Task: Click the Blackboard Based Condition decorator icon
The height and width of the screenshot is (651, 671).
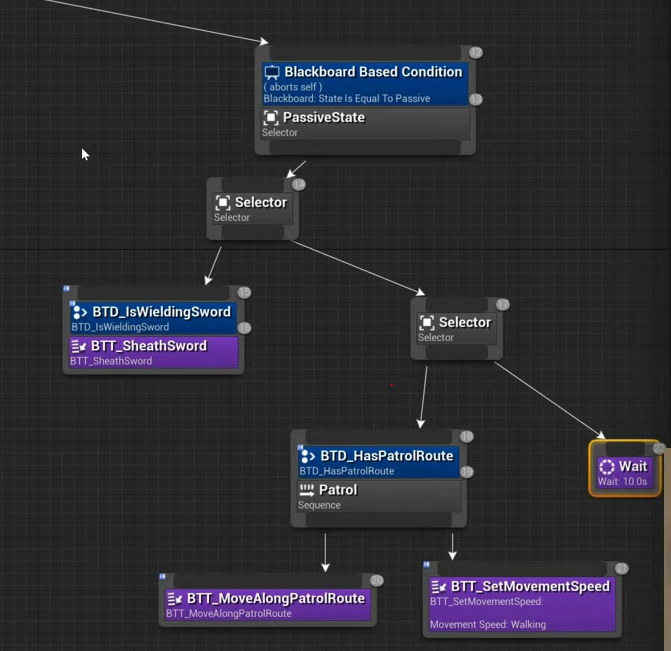Action: point(272,73)
